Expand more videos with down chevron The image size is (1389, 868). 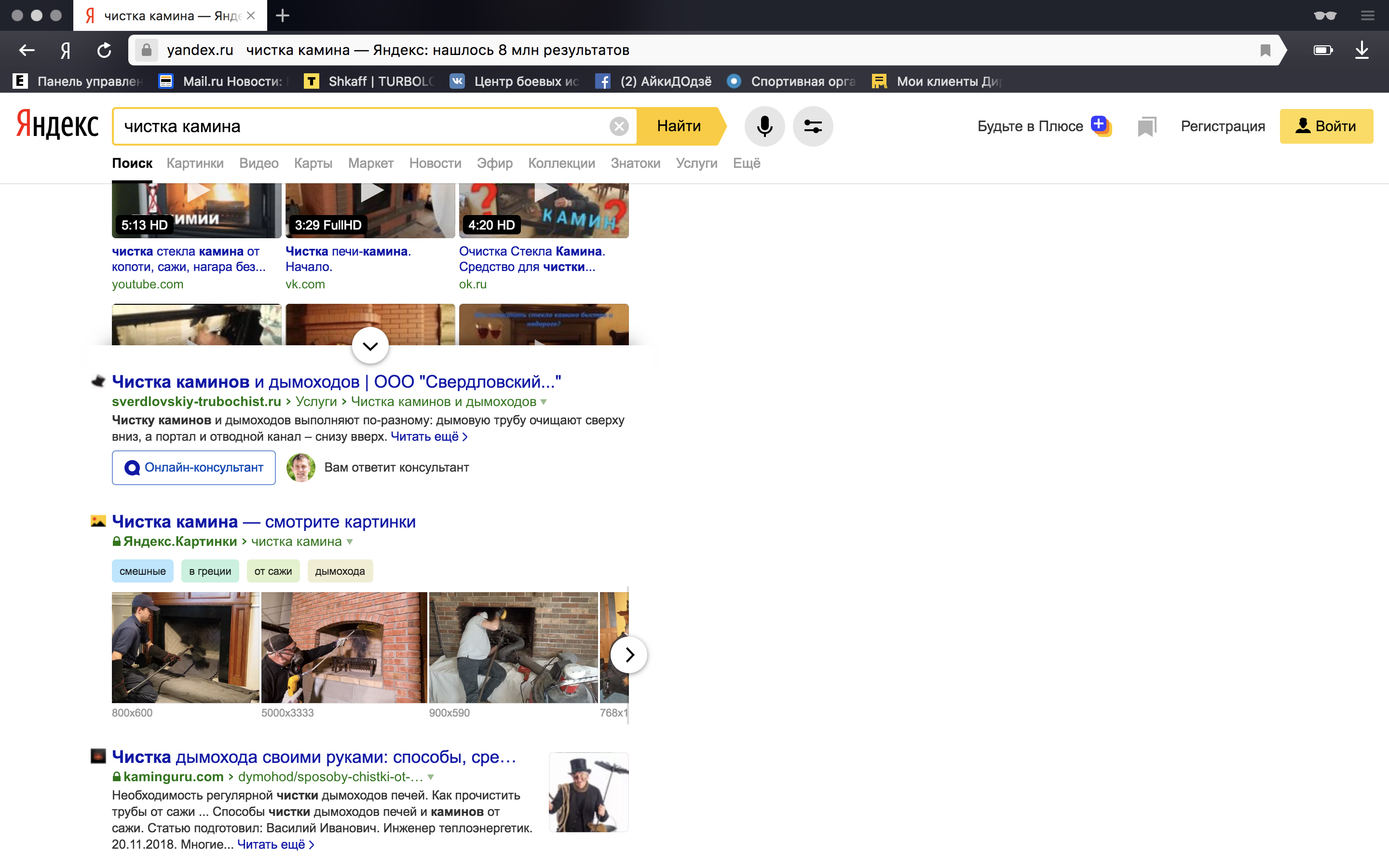click(370, 346)
